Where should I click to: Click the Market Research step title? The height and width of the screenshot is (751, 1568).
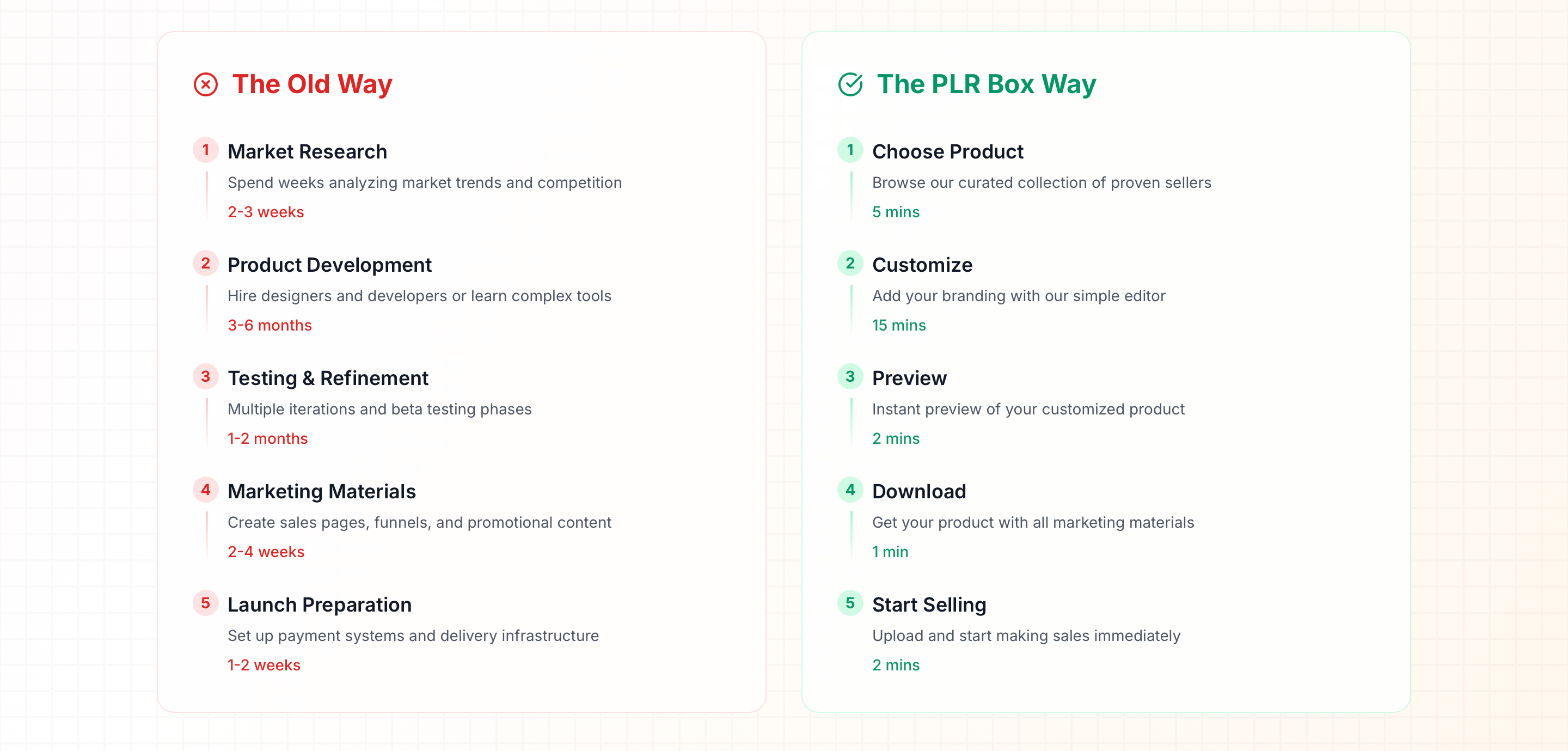click(x=308, y=151)
